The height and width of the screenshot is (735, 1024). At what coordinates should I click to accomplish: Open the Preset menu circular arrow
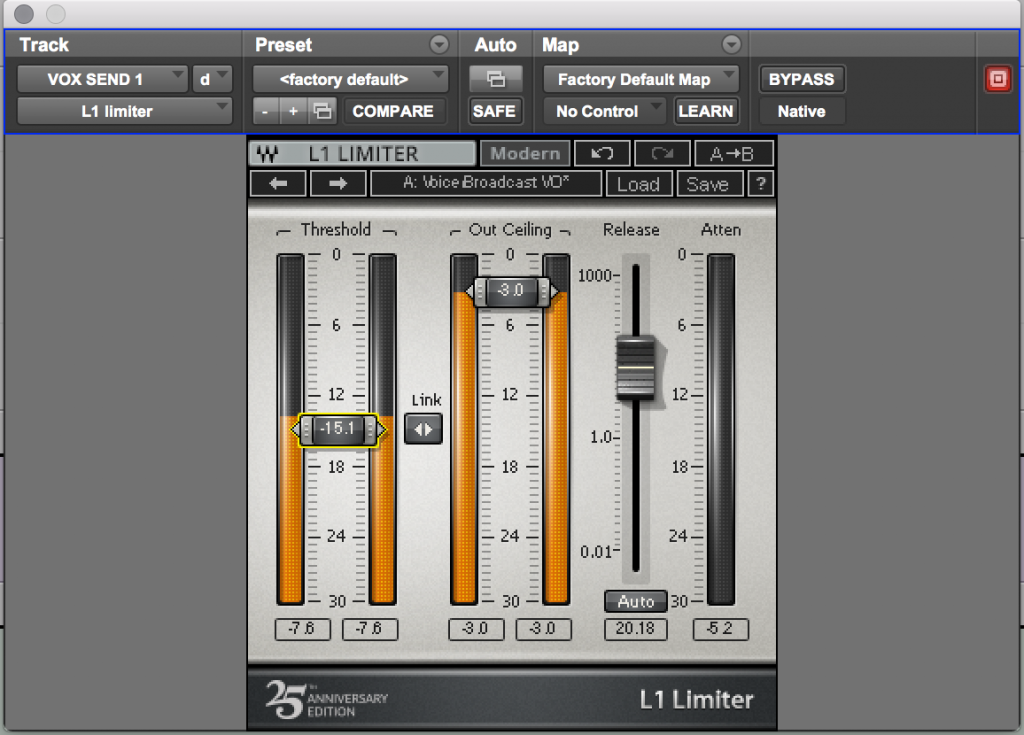point(440,44)
